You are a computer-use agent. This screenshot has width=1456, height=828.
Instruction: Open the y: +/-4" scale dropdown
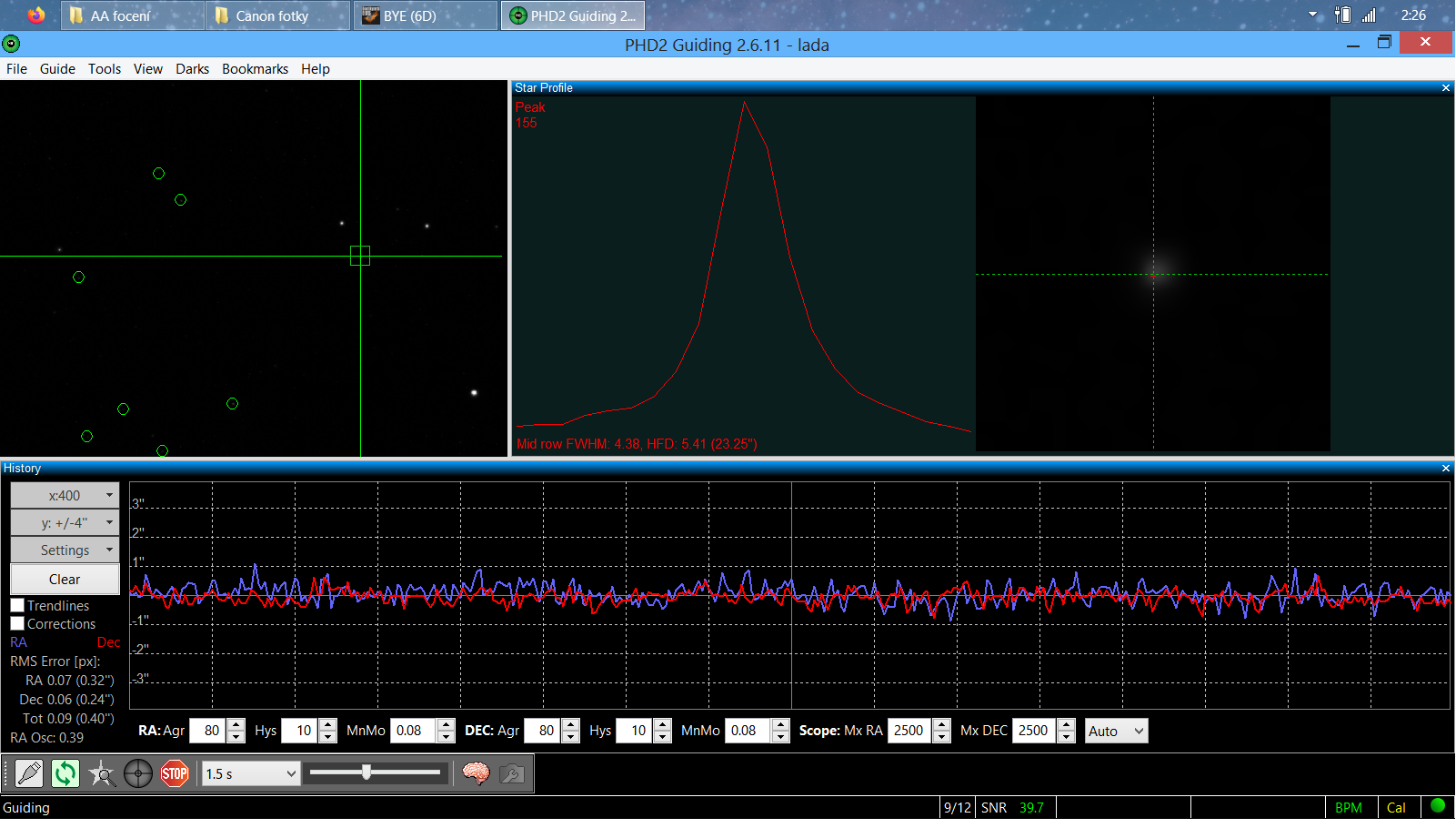(x=65, y=522)
